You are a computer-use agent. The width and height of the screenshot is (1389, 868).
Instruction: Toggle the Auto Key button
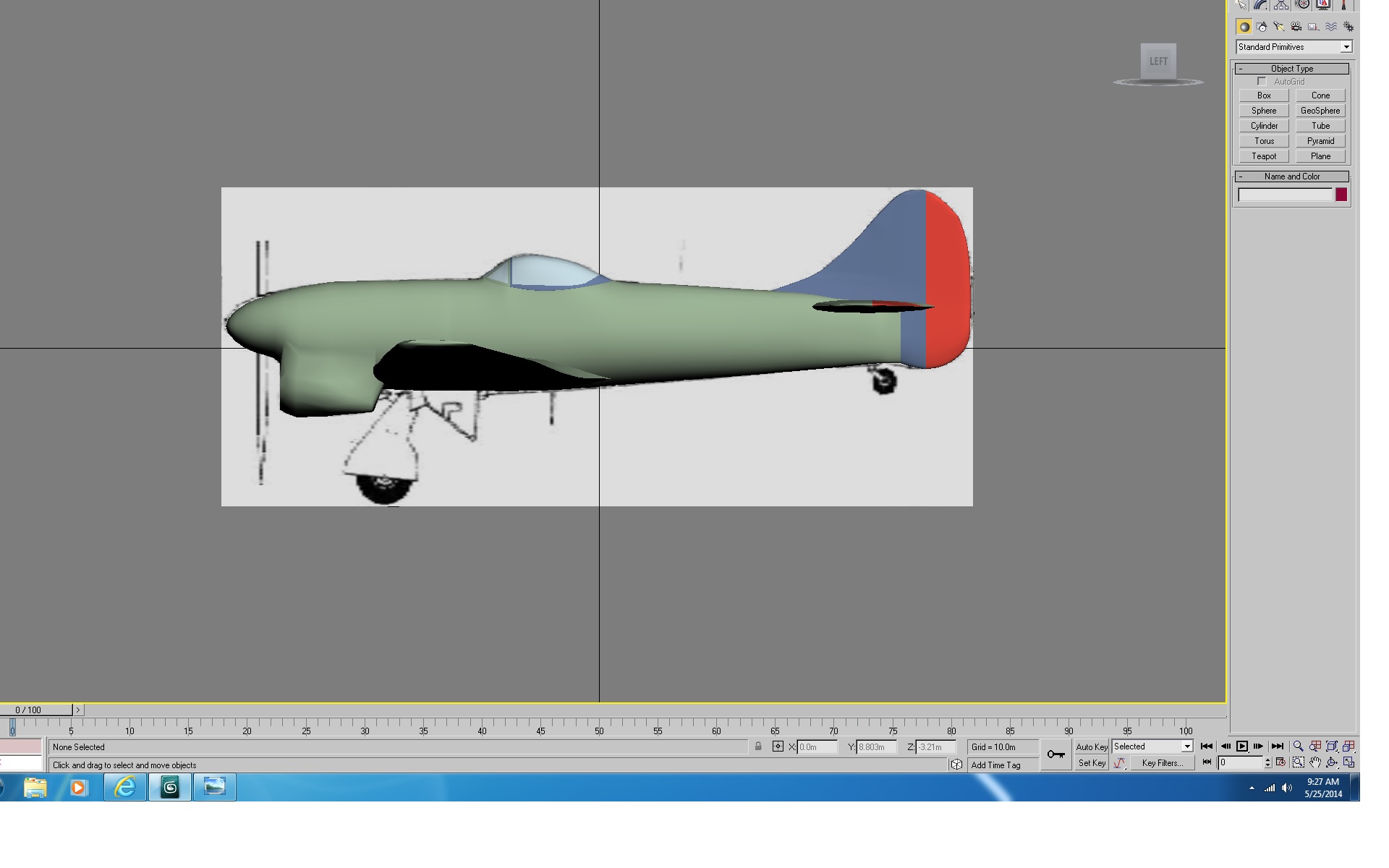coord(1092,747)
